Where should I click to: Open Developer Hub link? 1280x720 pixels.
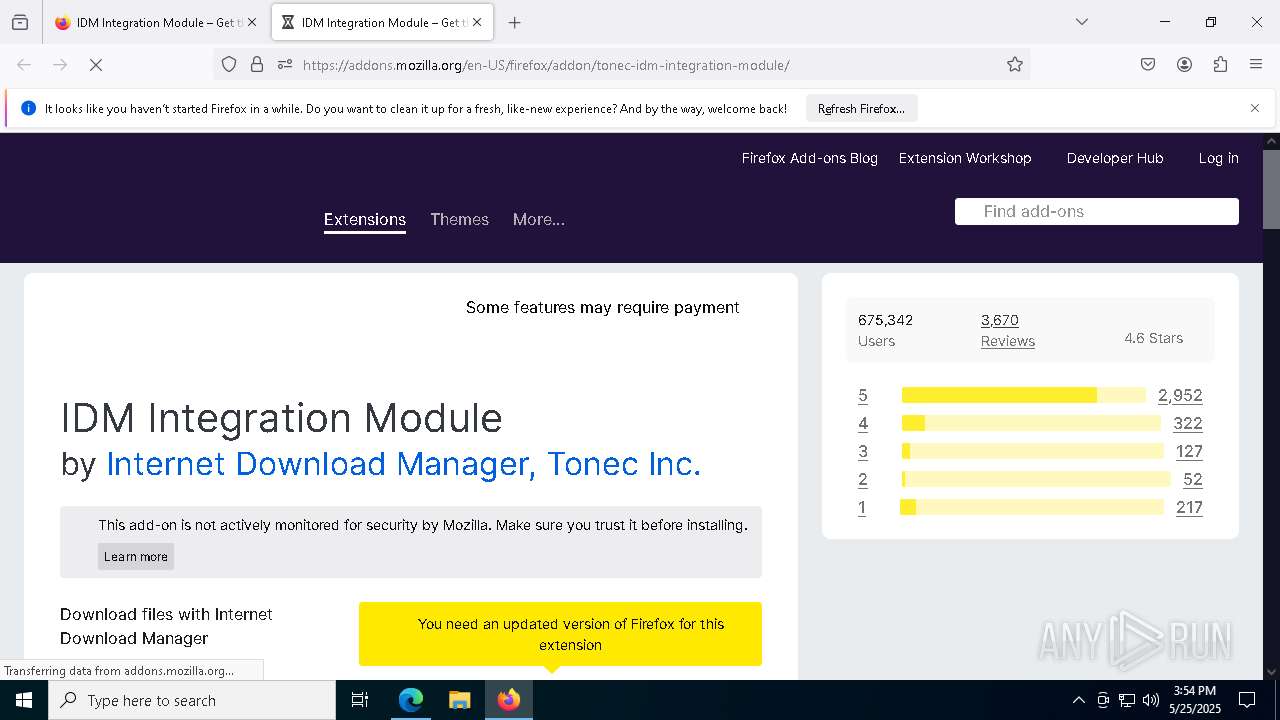click(x=1115, y=158)
